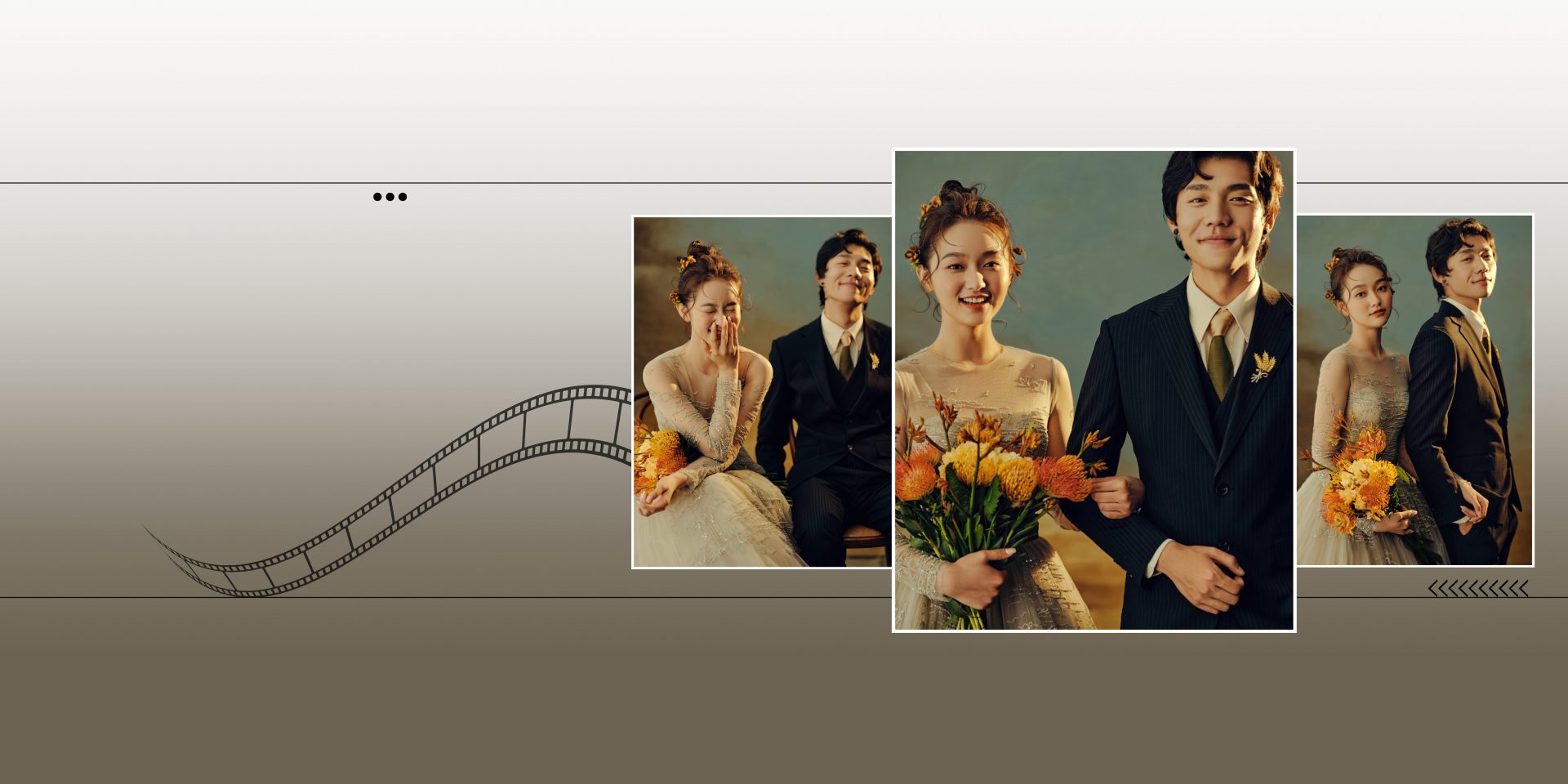Click the leftmost dot in the three-dot indicator

click(377, 196)
